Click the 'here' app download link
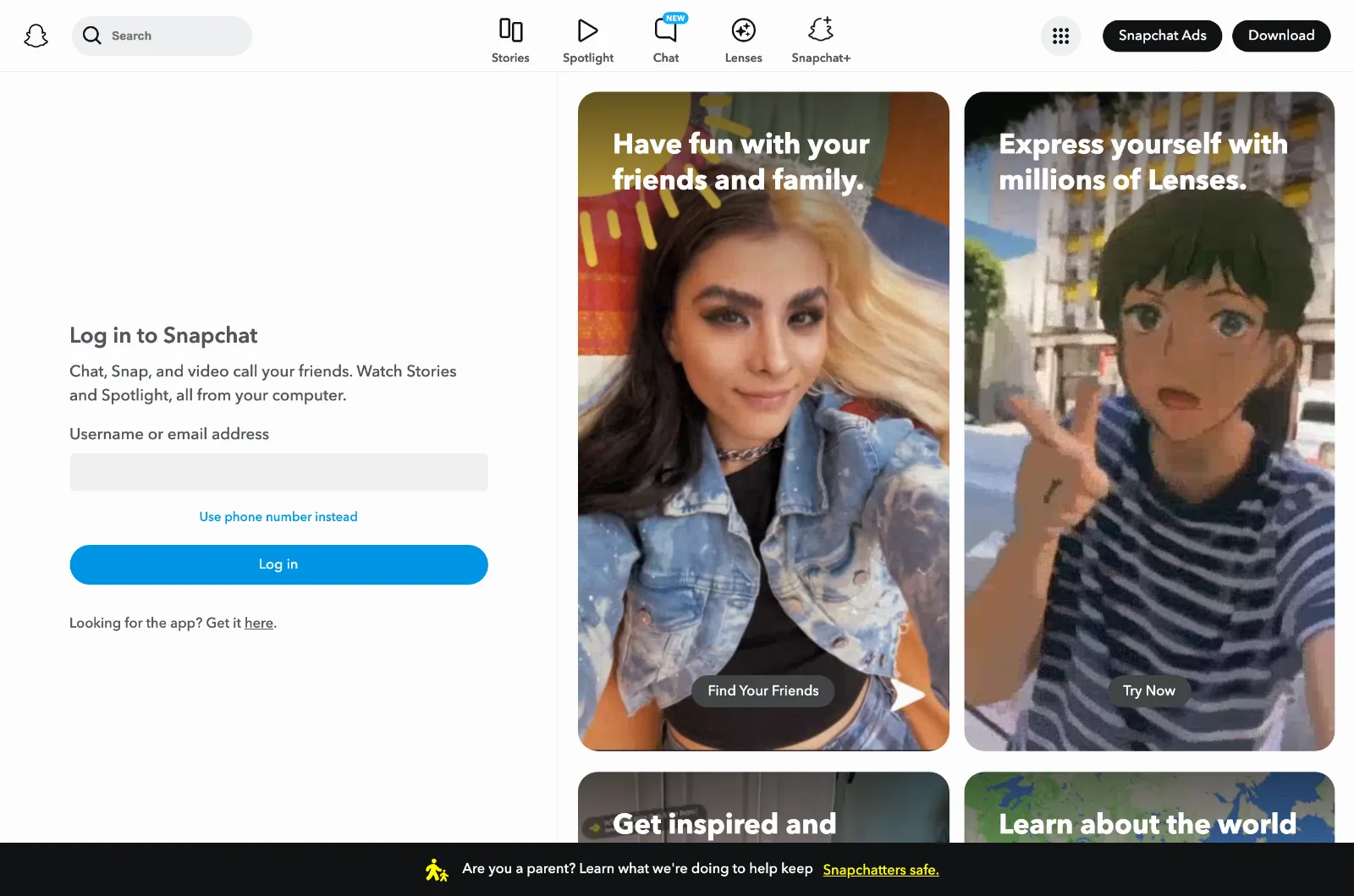 pos(259,623)
